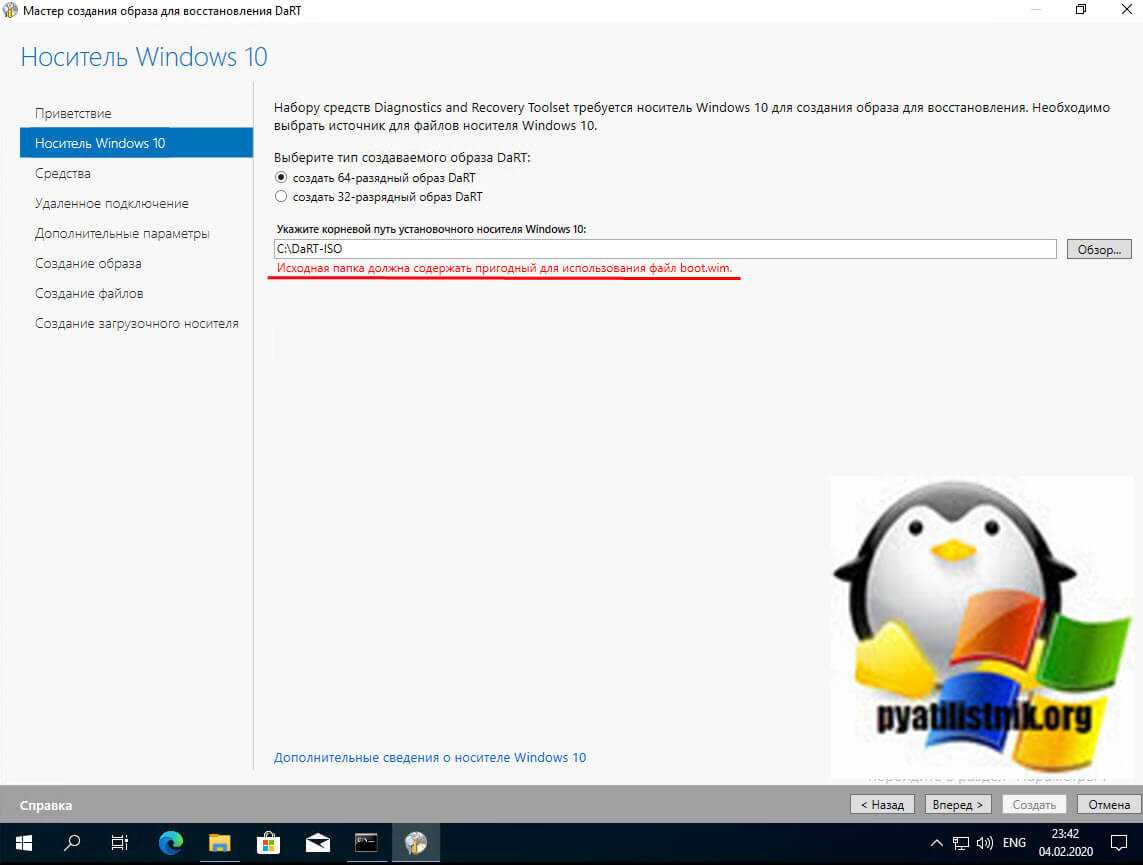This screenshot has height=865, width=1143.
Task: Go to the Приветствие step
Action: point(73,114)
